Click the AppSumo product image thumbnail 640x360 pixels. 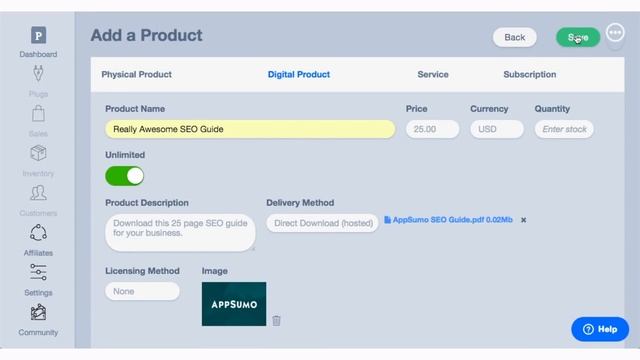[234, 304]
